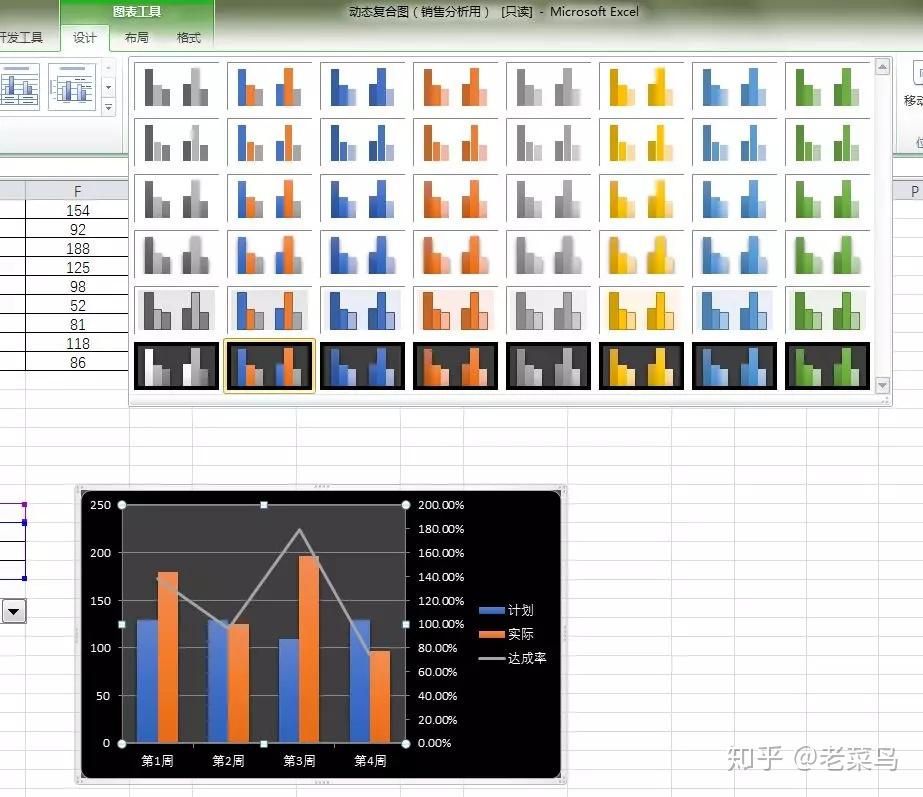Open the 布局 ribbon tab
The image size is (923, 797).
point(137,38)
